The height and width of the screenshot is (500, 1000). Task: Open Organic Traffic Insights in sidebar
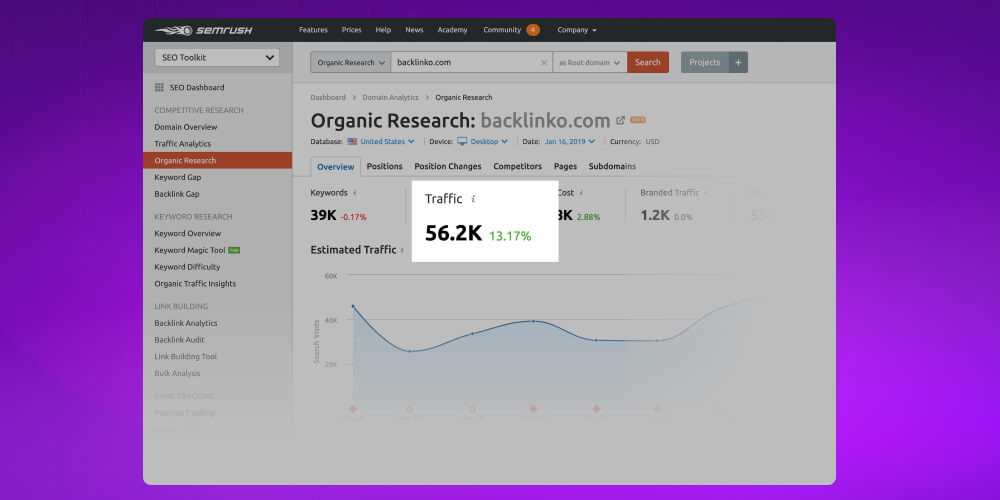195,284
